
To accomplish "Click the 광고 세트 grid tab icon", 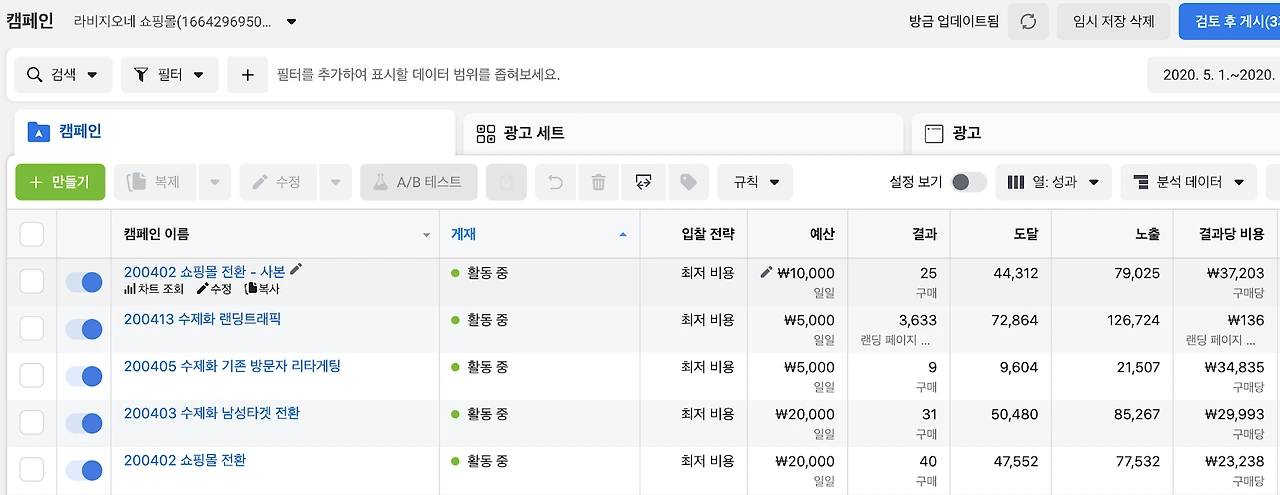I will pyautogui.click(x=486, y=133).
